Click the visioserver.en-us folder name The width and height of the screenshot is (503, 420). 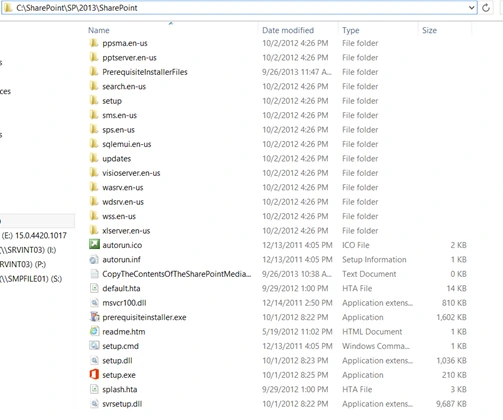pos(131,173)
